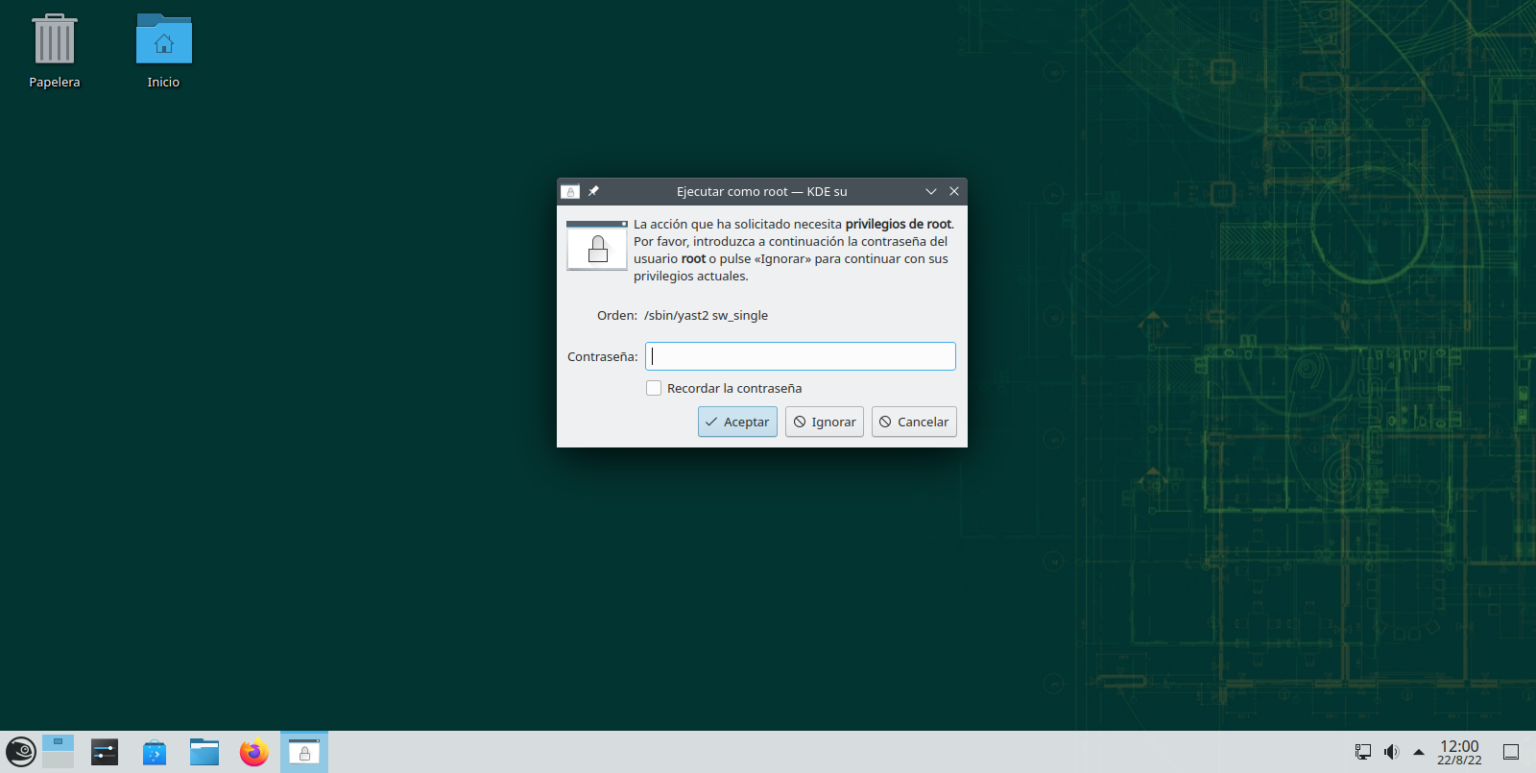Open the Inicio home folder

tap(162, 40)
